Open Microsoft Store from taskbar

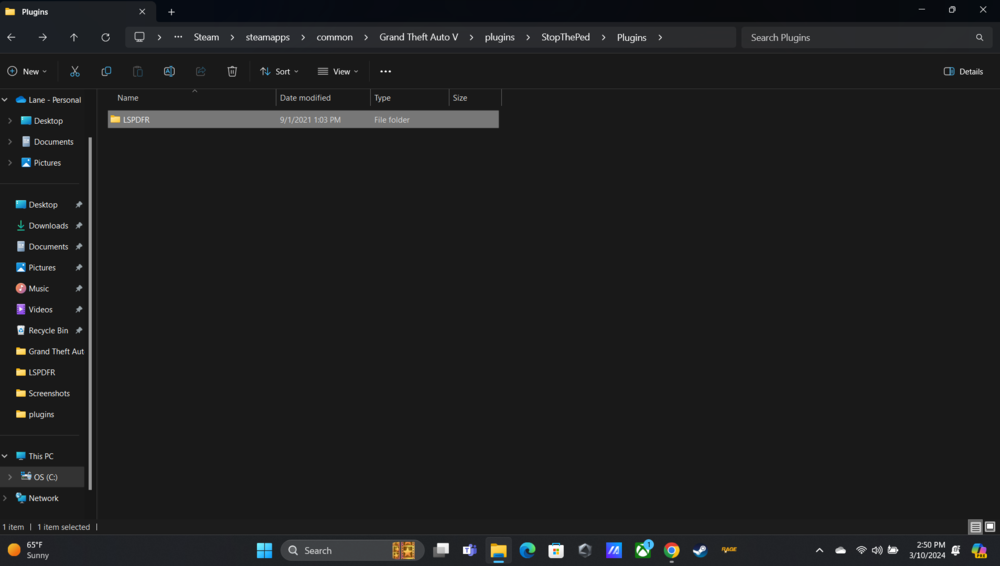click(x=556, y=550)
